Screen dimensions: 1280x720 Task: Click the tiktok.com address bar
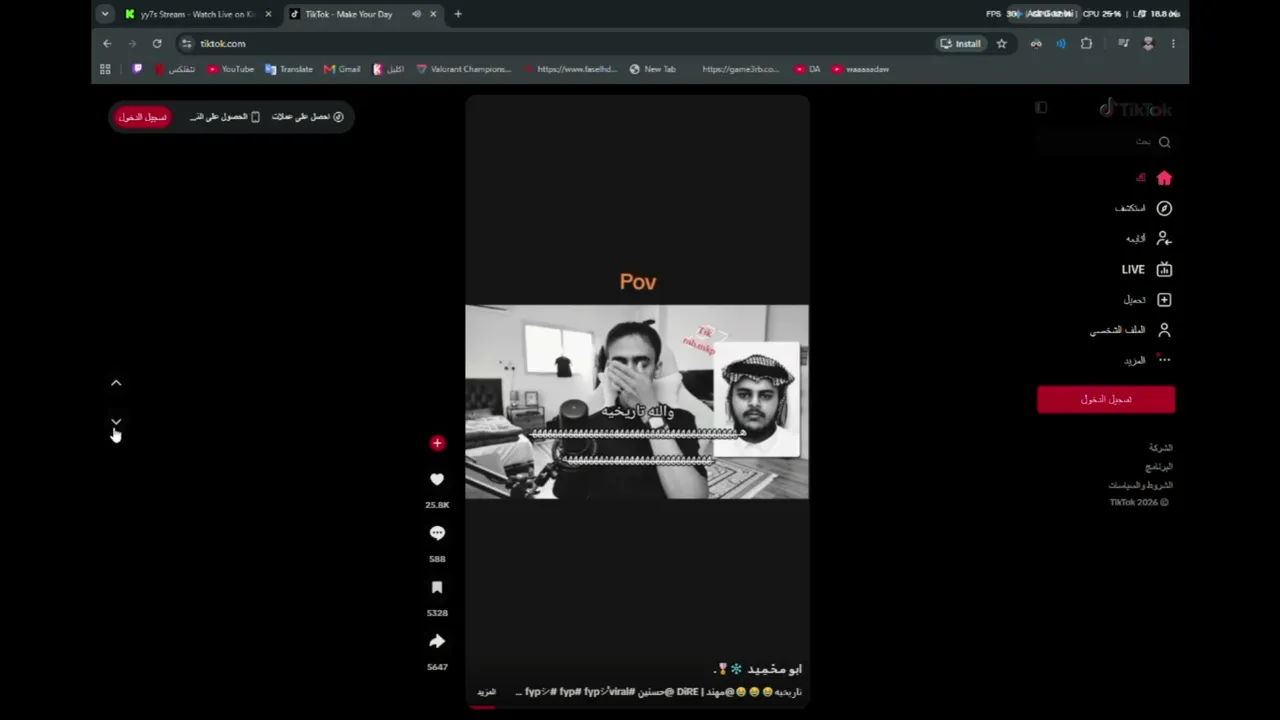[560, 43]
